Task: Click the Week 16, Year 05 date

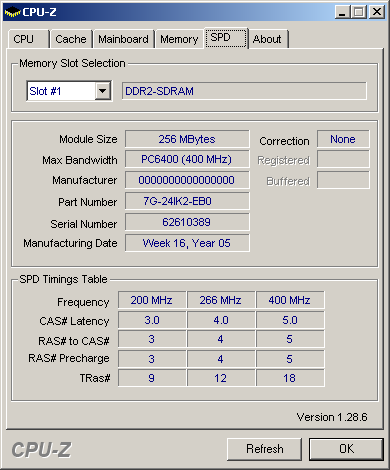Action: point(187,243)
